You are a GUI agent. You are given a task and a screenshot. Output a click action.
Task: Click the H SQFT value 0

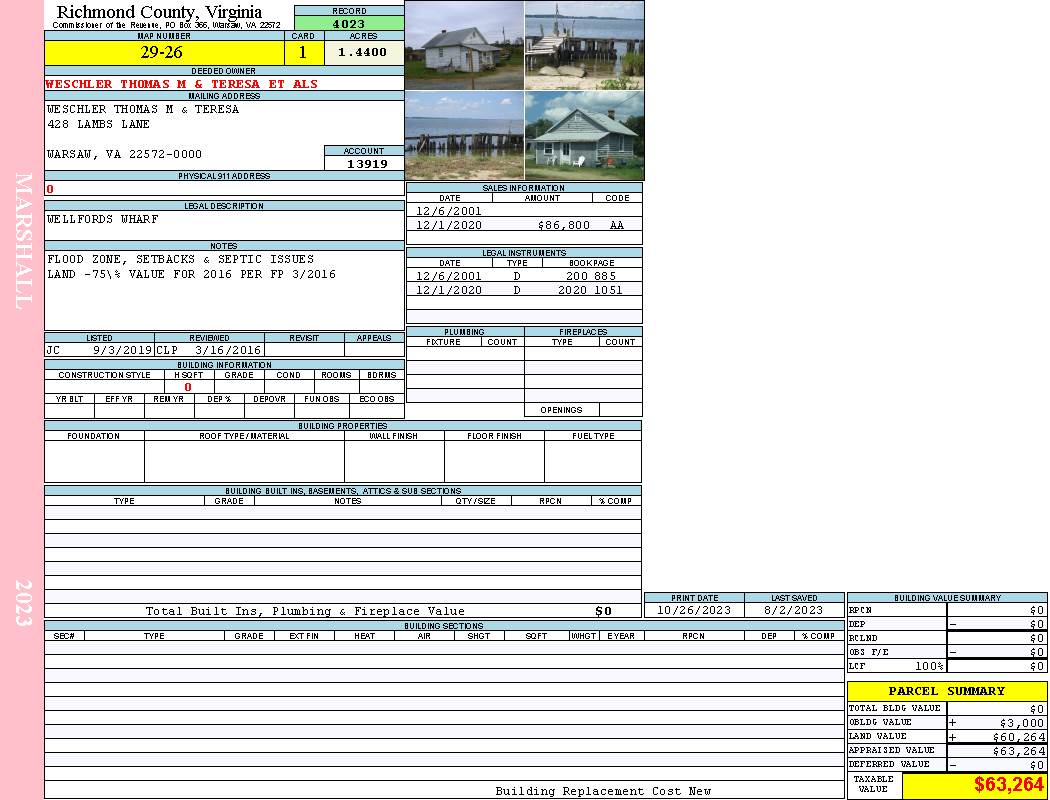pos(188,387)
